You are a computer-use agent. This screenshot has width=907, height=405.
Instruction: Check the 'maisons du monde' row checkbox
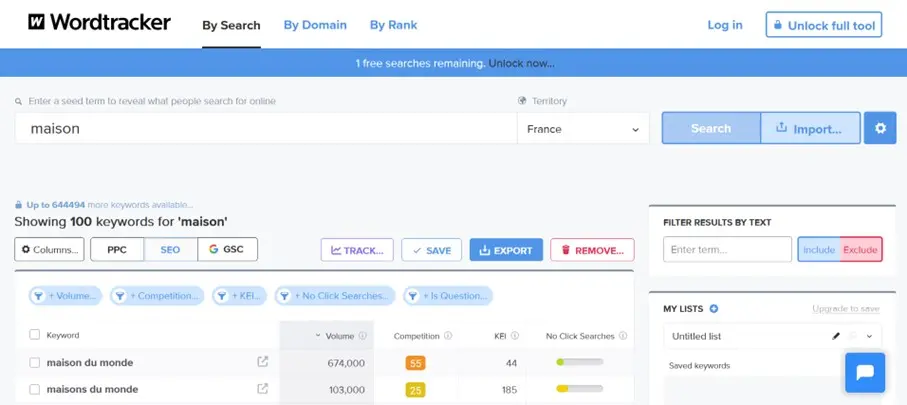[x=35, y=389]
